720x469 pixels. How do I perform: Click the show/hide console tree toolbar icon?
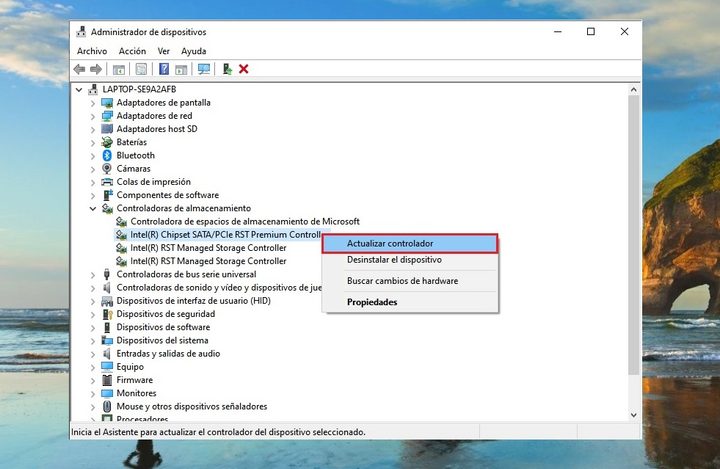(119, 69)
